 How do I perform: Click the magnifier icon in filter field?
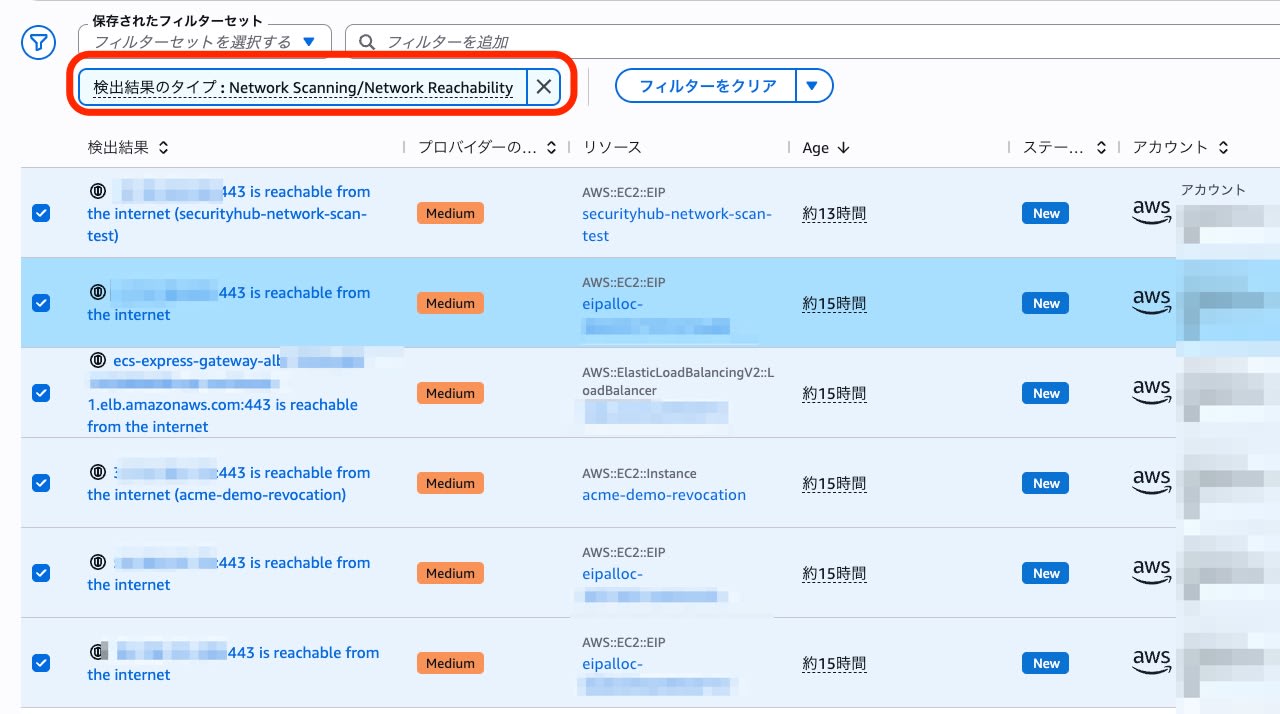click(367, 42)
